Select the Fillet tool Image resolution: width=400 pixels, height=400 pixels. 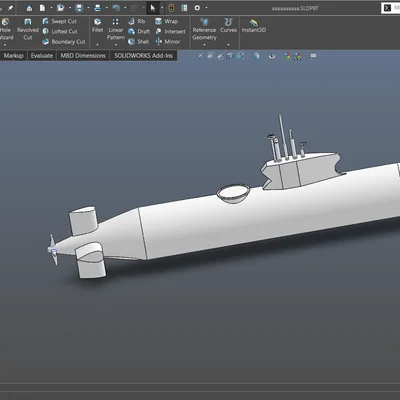click(x=97, y=25)
